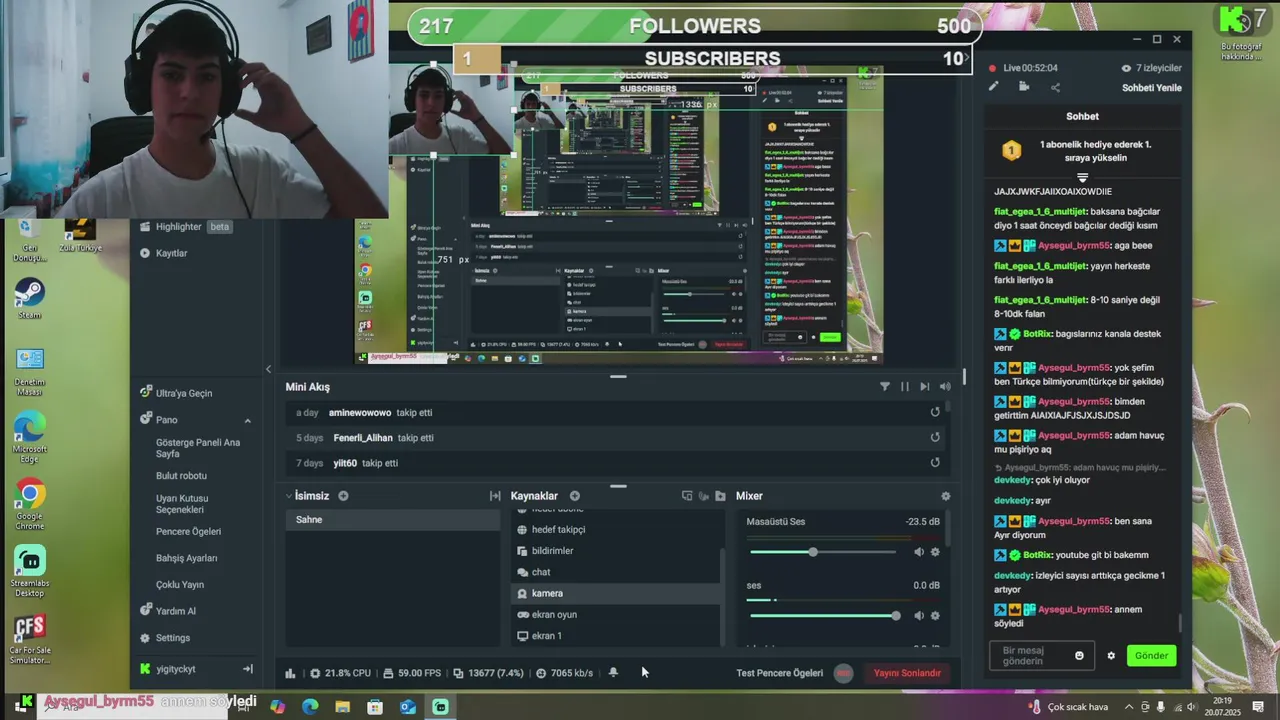
Task: Open Bahşiş Ayarları in sidebar
Action: click(186, 558)
